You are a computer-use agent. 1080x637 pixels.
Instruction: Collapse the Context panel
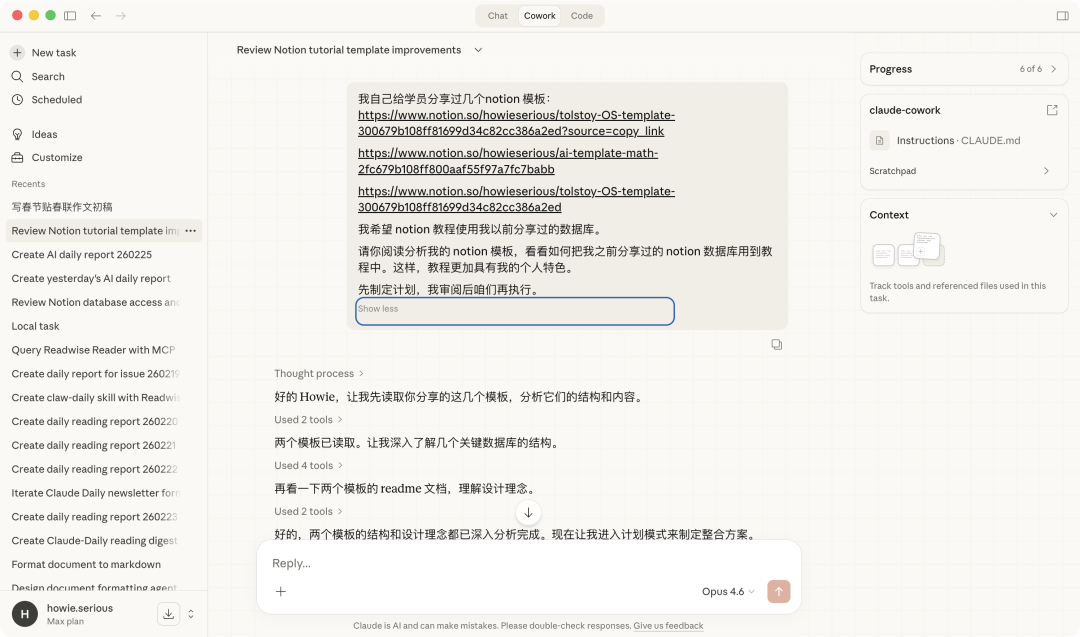coord(1052,215)
